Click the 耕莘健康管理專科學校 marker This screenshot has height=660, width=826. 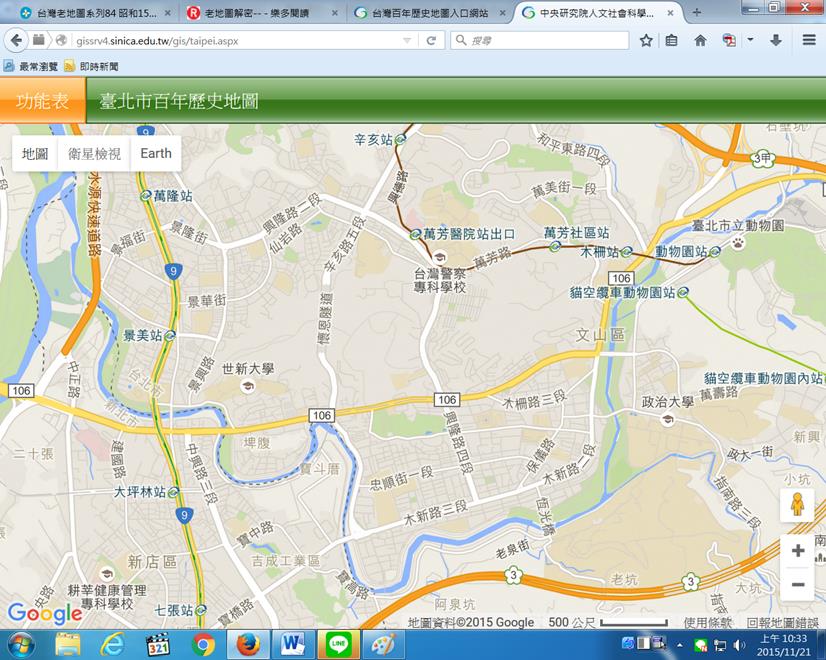pos(107,574)
